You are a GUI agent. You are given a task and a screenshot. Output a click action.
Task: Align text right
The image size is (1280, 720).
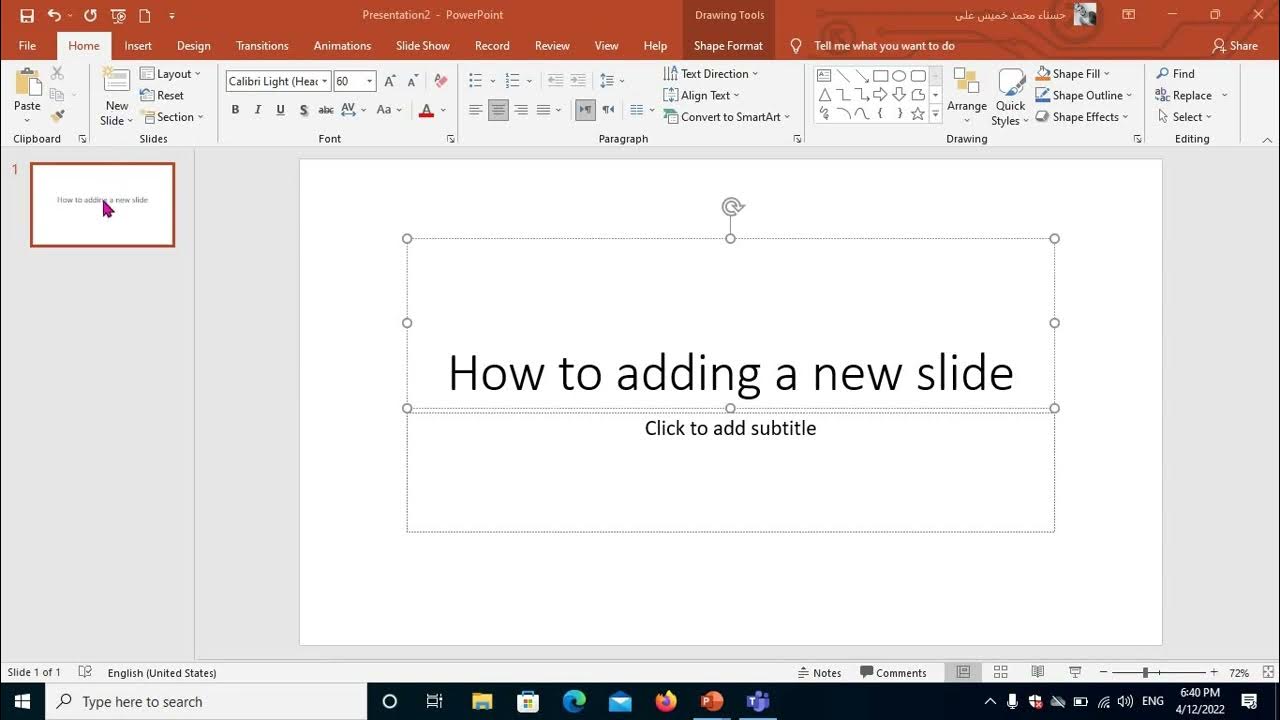pos(521,110)
